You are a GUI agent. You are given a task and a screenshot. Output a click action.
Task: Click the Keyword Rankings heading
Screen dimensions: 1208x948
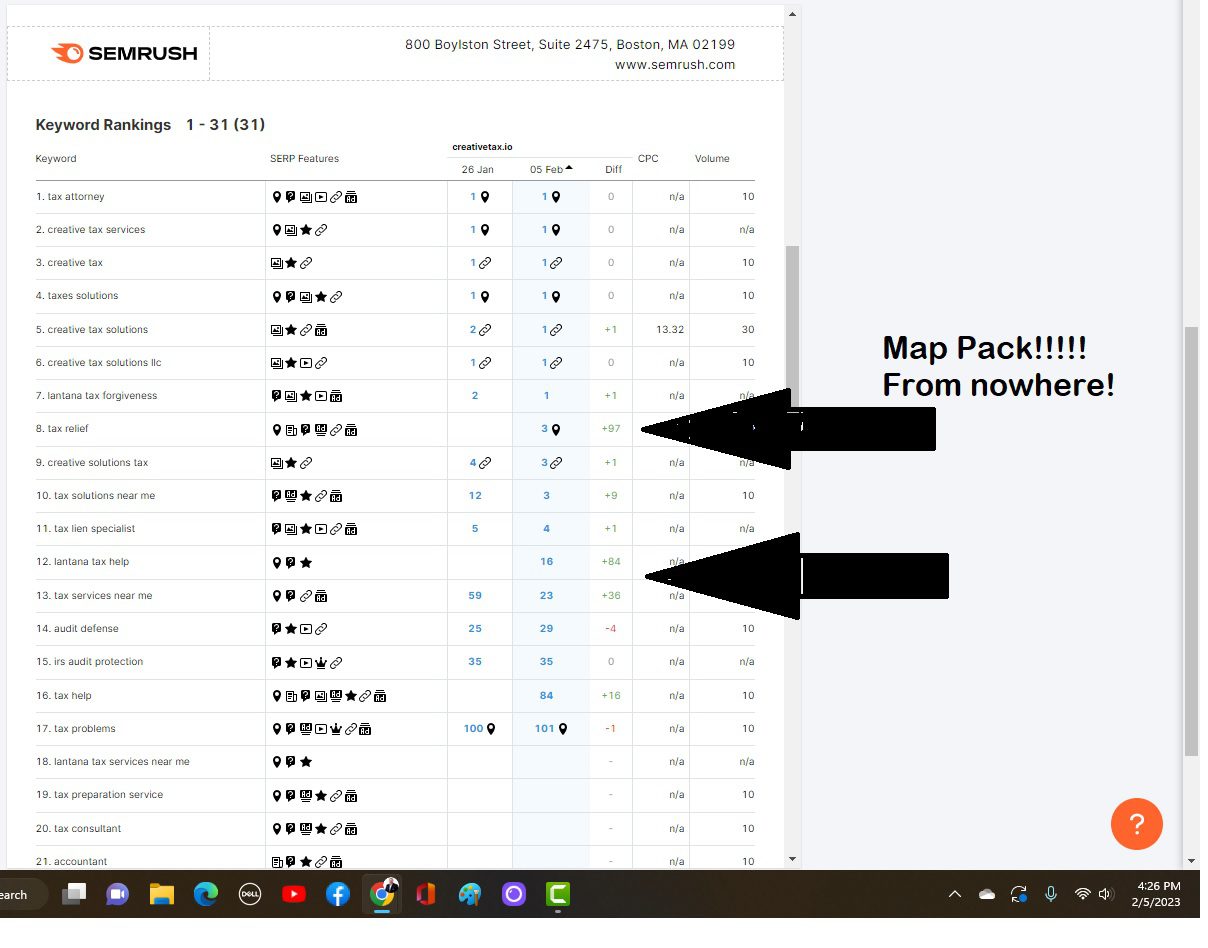click(x=103, y=125)
